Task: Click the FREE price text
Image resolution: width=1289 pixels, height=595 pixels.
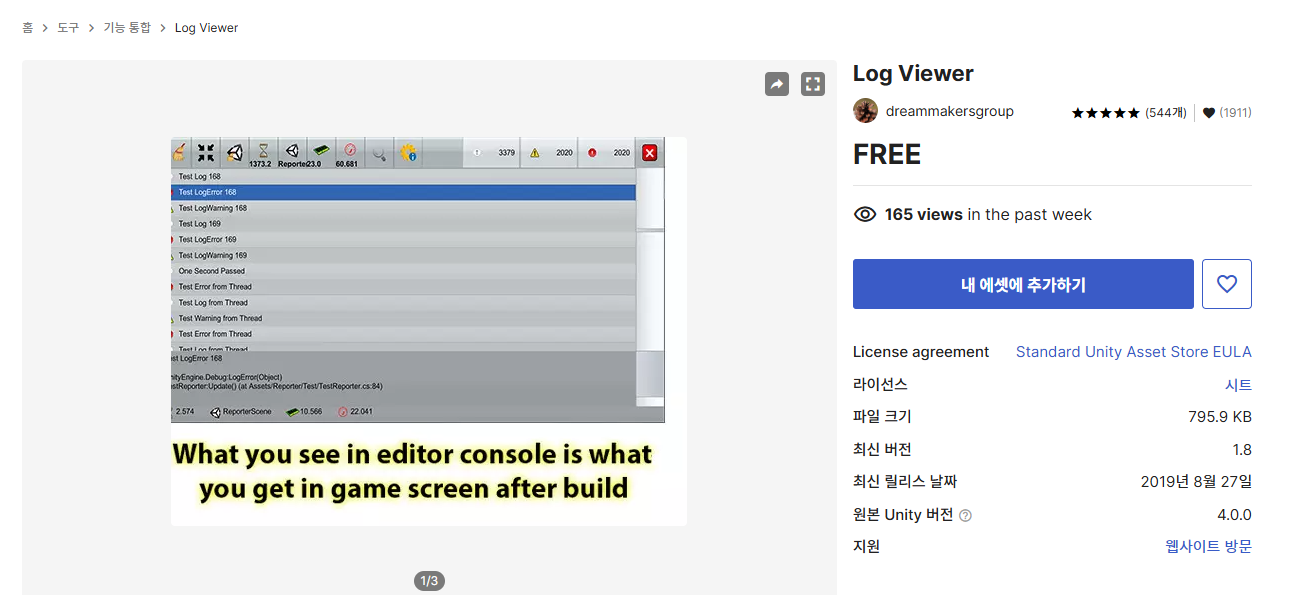Action: coord(887,155)
